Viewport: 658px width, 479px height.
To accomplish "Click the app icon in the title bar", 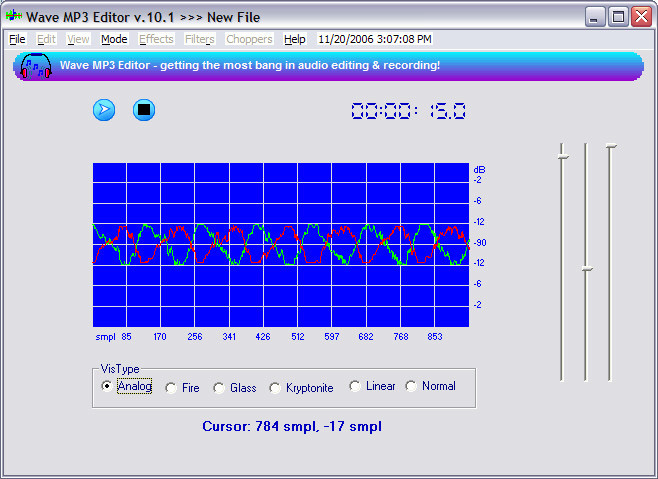I will (x=14, y=16).
